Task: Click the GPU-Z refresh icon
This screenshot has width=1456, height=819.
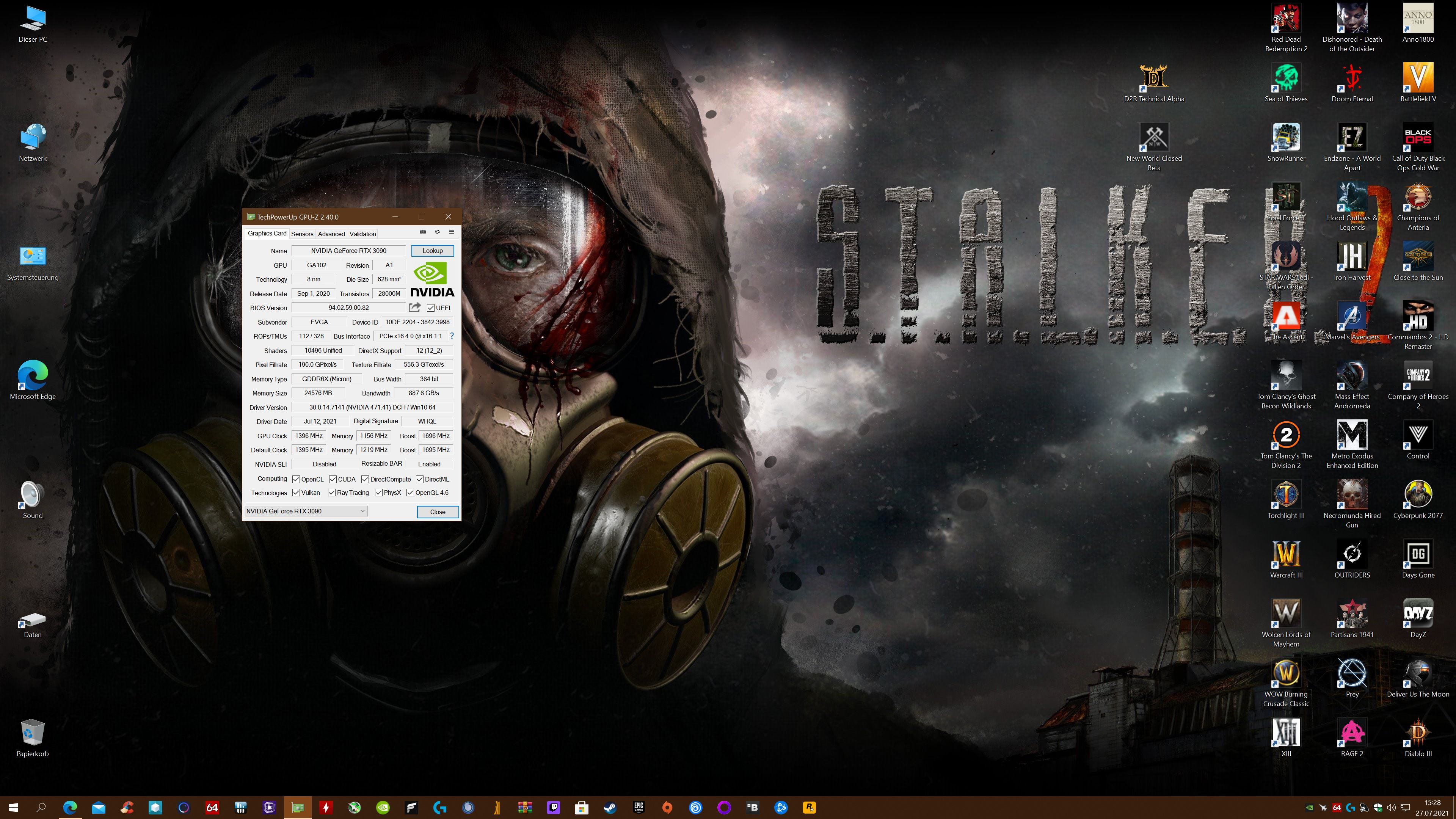Action: pyautogui.click(x=437, y=232)
